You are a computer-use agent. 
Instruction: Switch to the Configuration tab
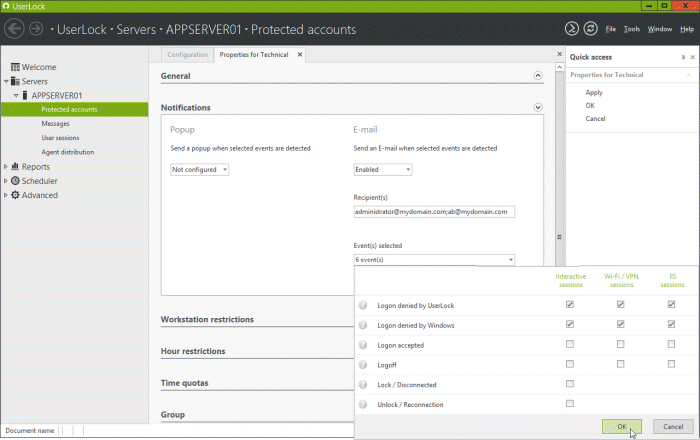(x=188, y=54)
